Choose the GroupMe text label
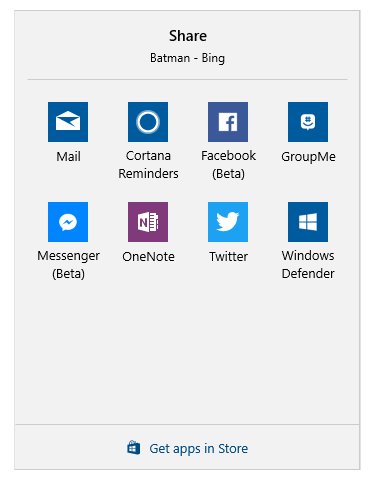Viewport: 369px width, 478px height. click(308, 157)
